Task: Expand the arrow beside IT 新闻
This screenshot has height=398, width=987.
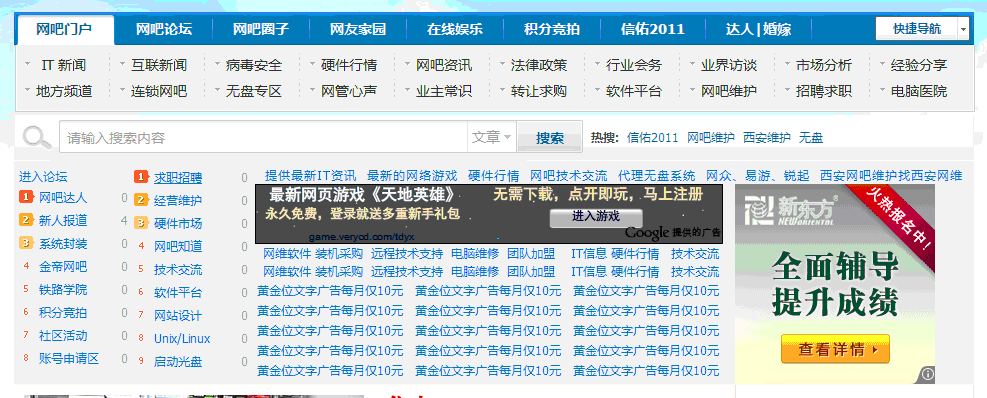Action: click(x=27, y=64)
